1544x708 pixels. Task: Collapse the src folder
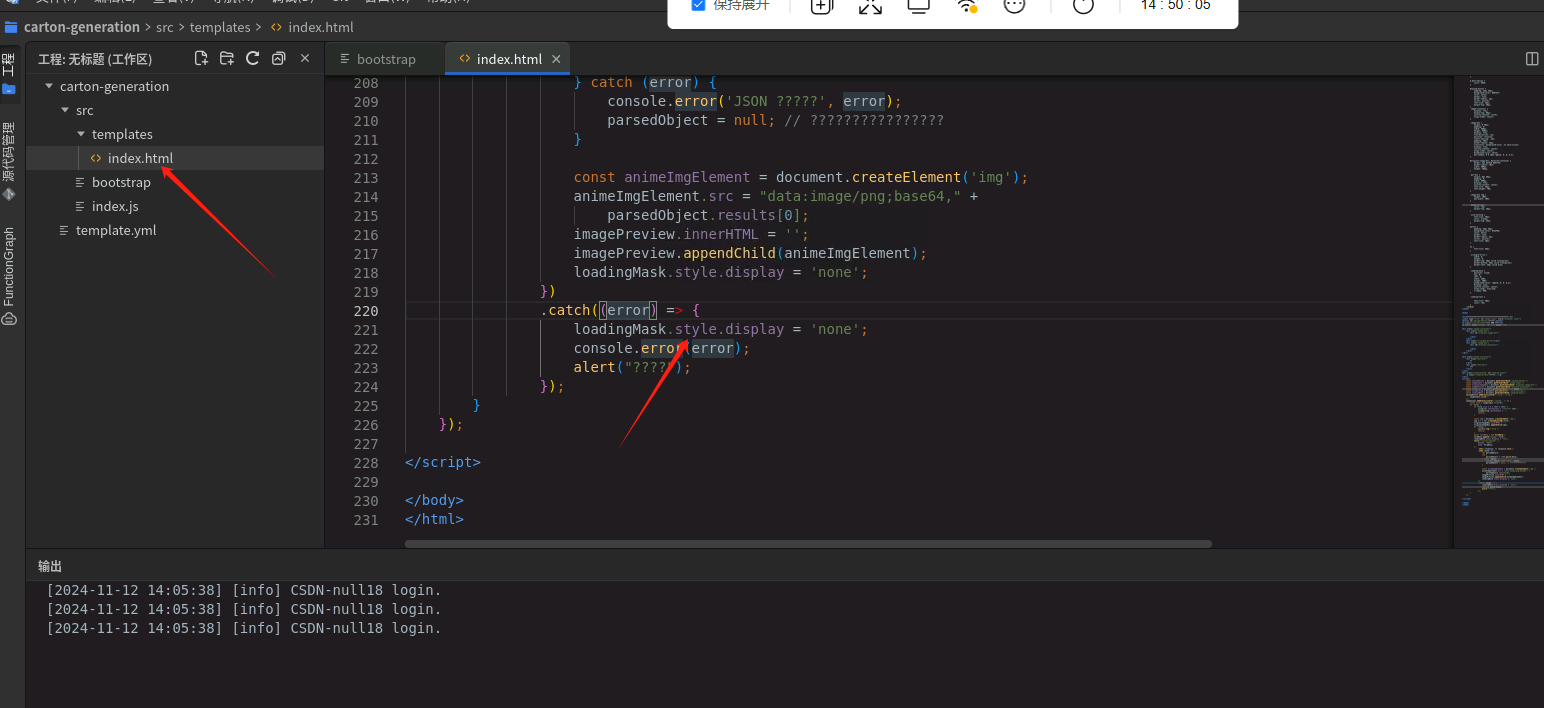pyautogui.click(x=65, y=111)
